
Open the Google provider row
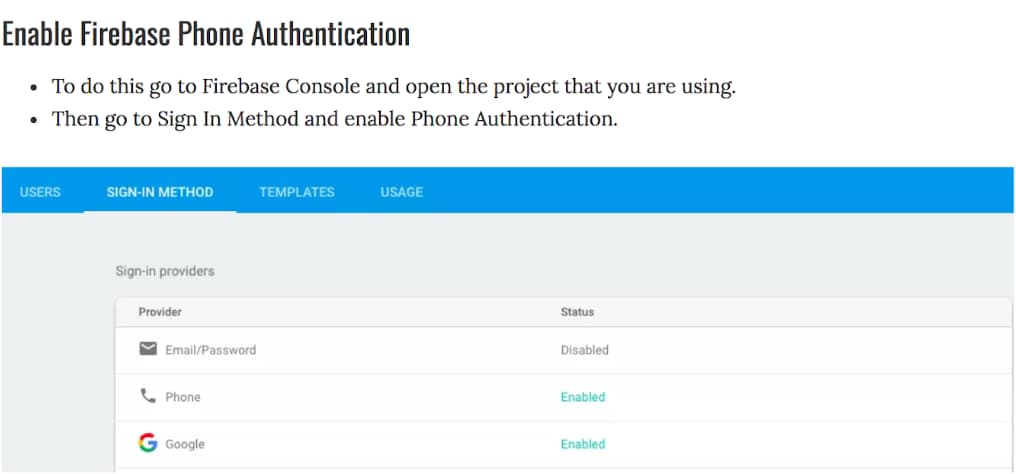coord(564,444)
